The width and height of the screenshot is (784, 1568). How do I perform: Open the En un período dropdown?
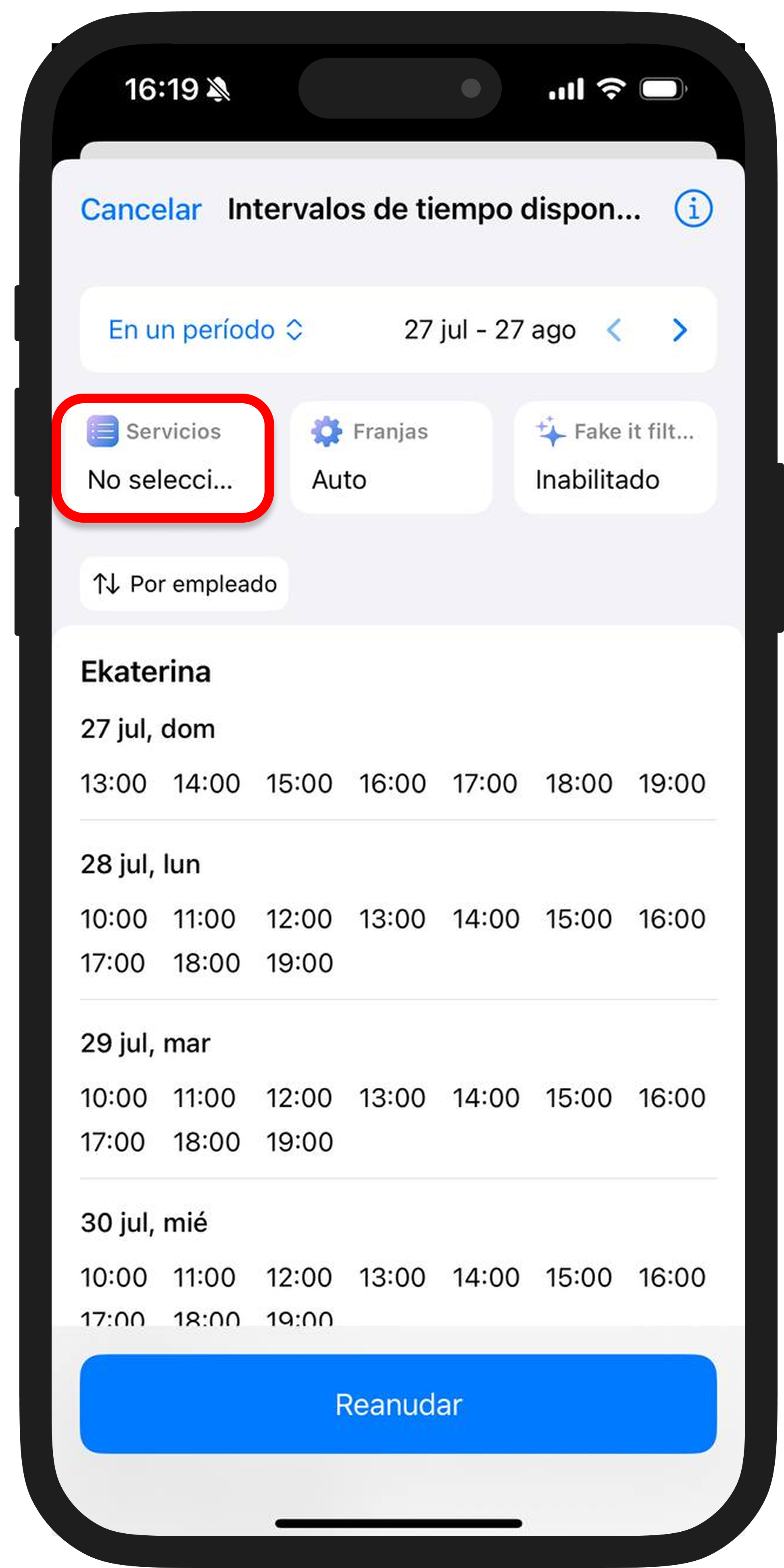tap(206, 330)
